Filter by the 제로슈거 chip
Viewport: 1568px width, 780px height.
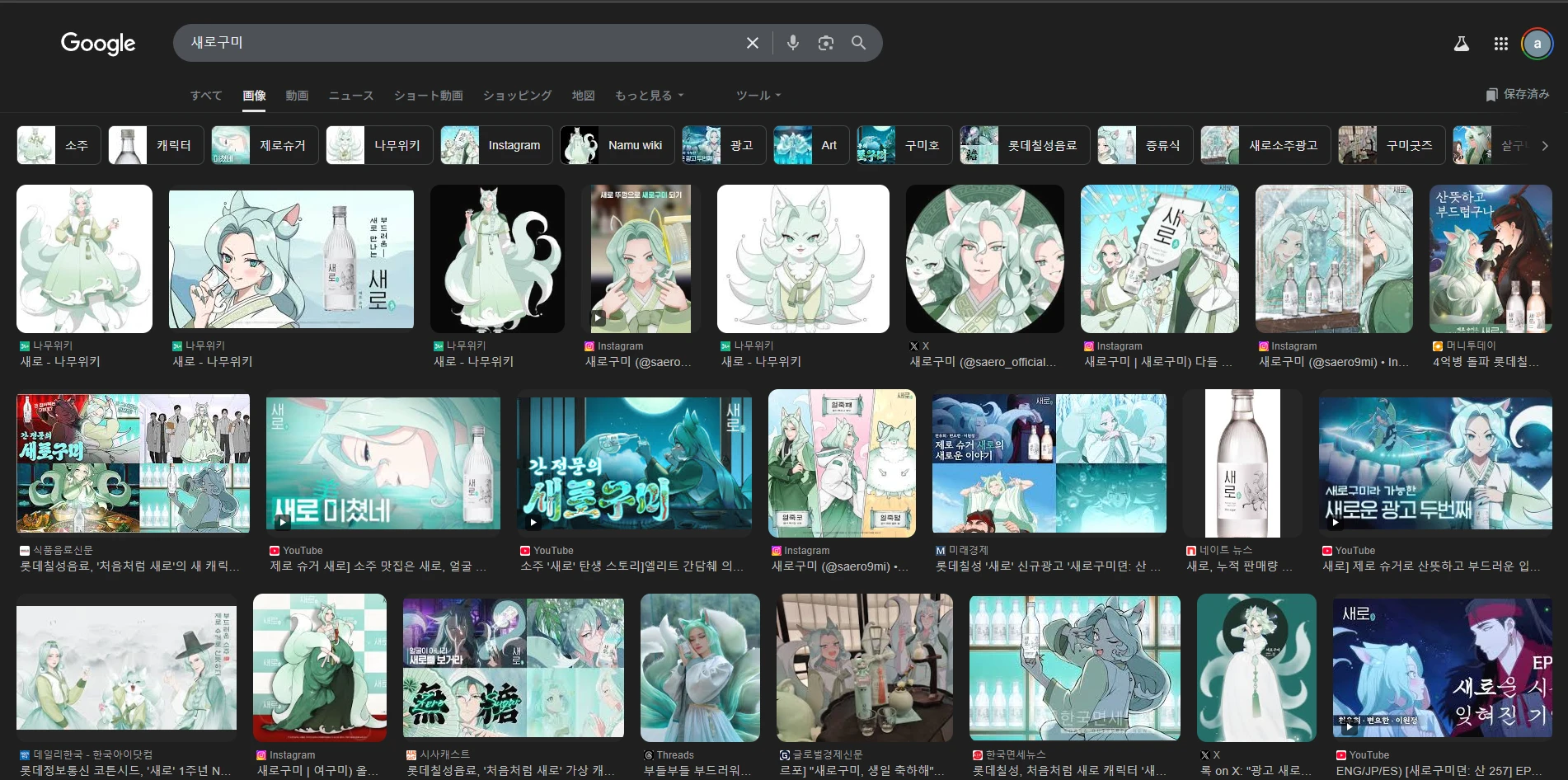pos(265,145)
